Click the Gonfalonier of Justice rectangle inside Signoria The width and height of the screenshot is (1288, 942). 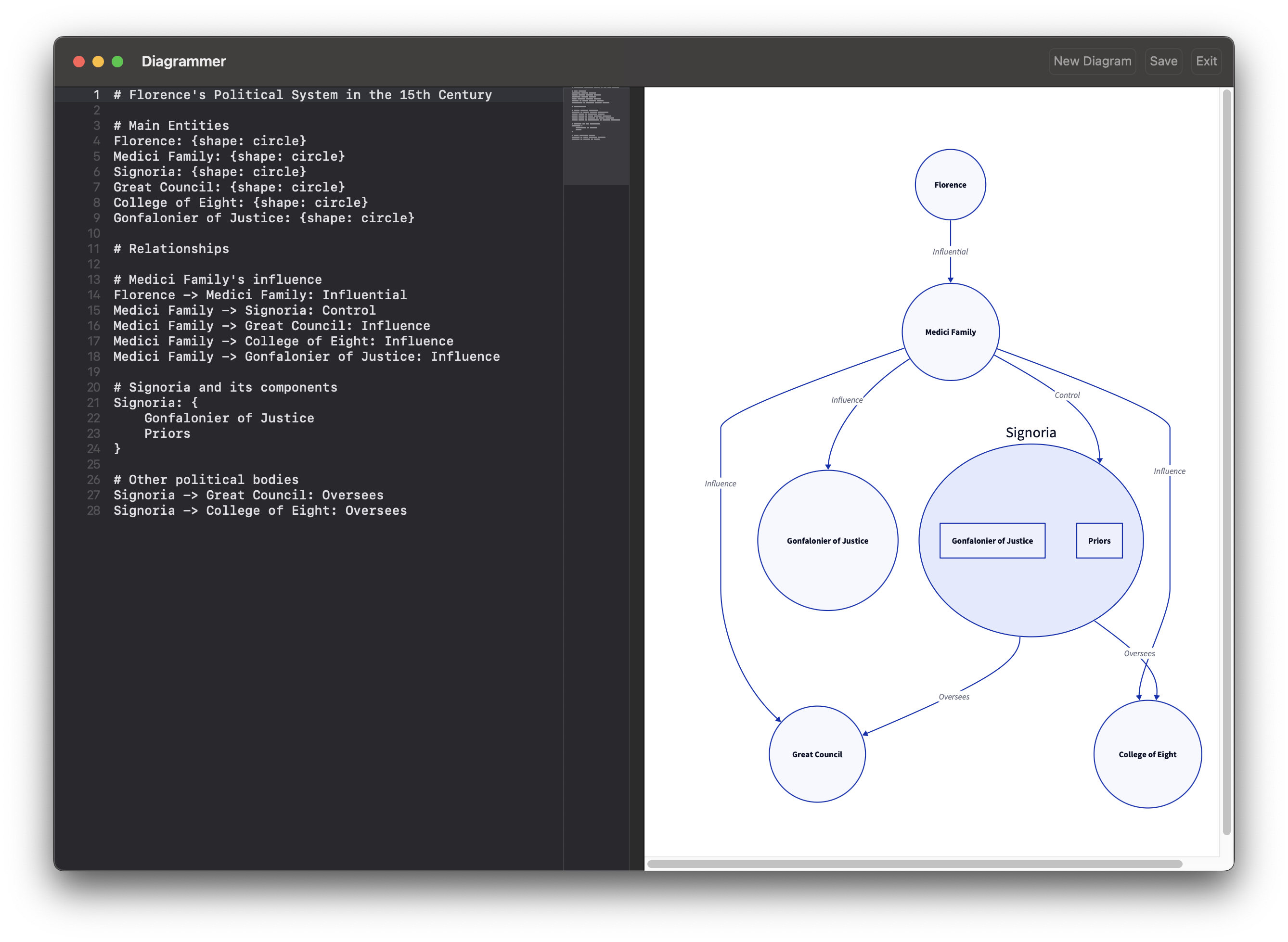click(992, 541)
